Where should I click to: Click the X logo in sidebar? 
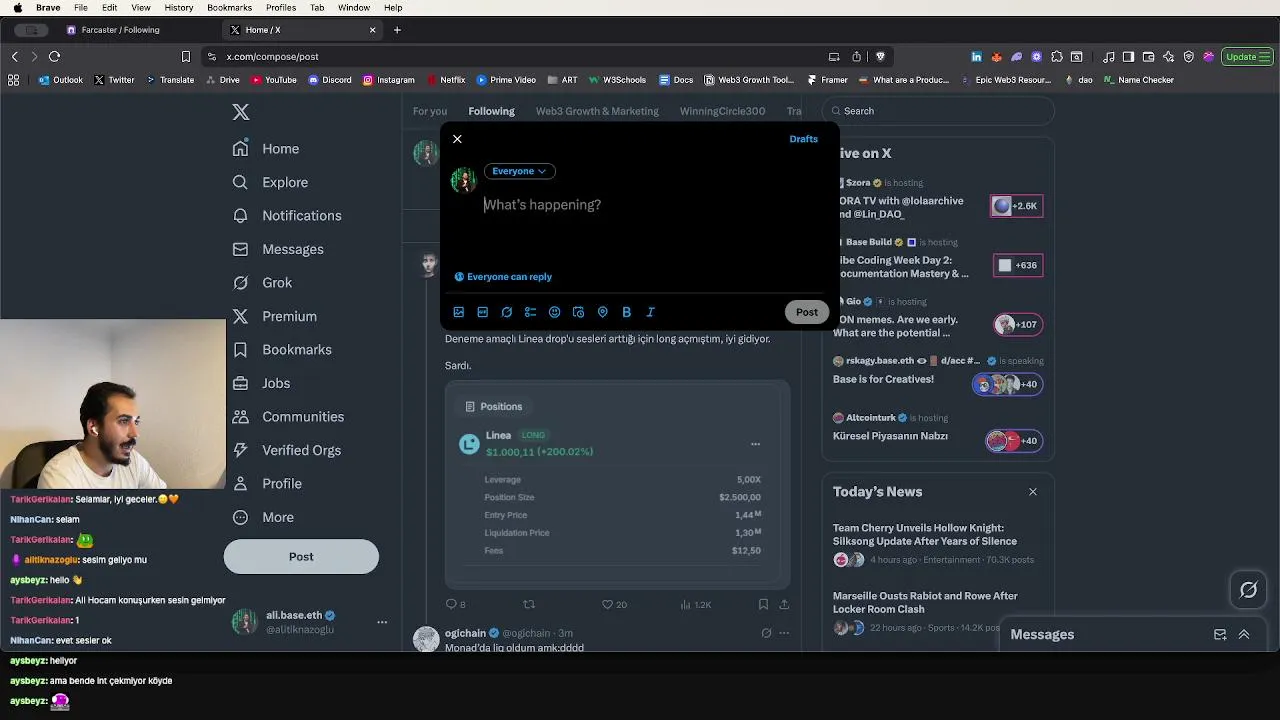[241, 112]
